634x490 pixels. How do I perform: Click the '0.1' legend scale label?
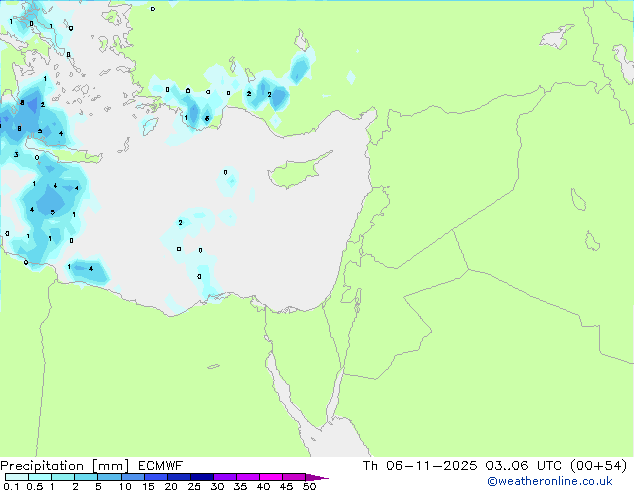pos(11,486)
